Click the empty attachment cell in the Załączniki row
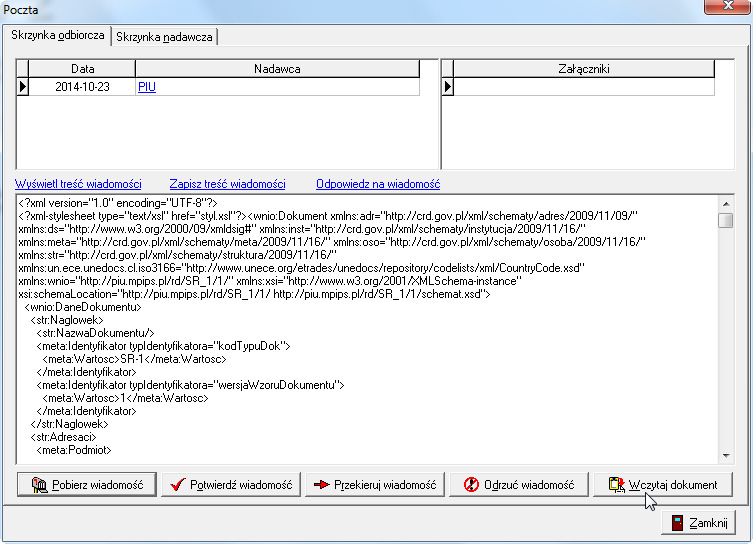The width and height of the screenshot is (753, 544). [x=583, y=87]
